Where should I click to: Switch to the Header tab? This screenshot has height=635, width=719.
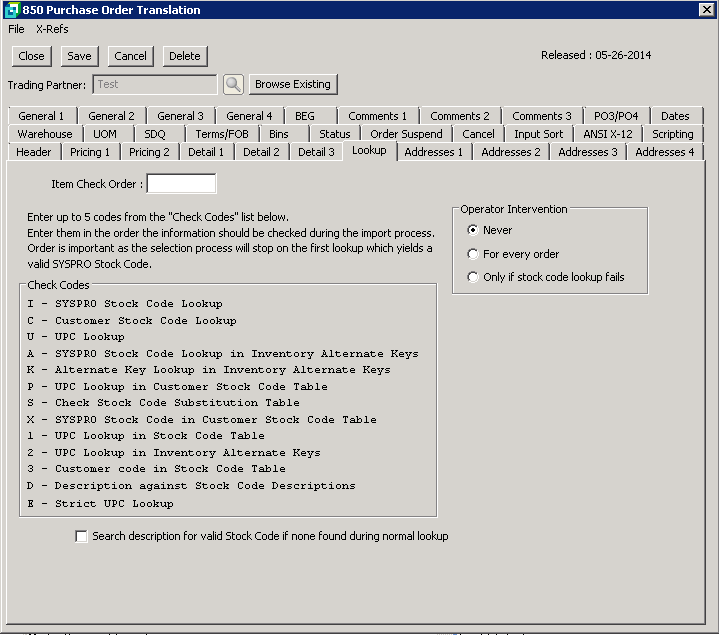tap(34, 152)
